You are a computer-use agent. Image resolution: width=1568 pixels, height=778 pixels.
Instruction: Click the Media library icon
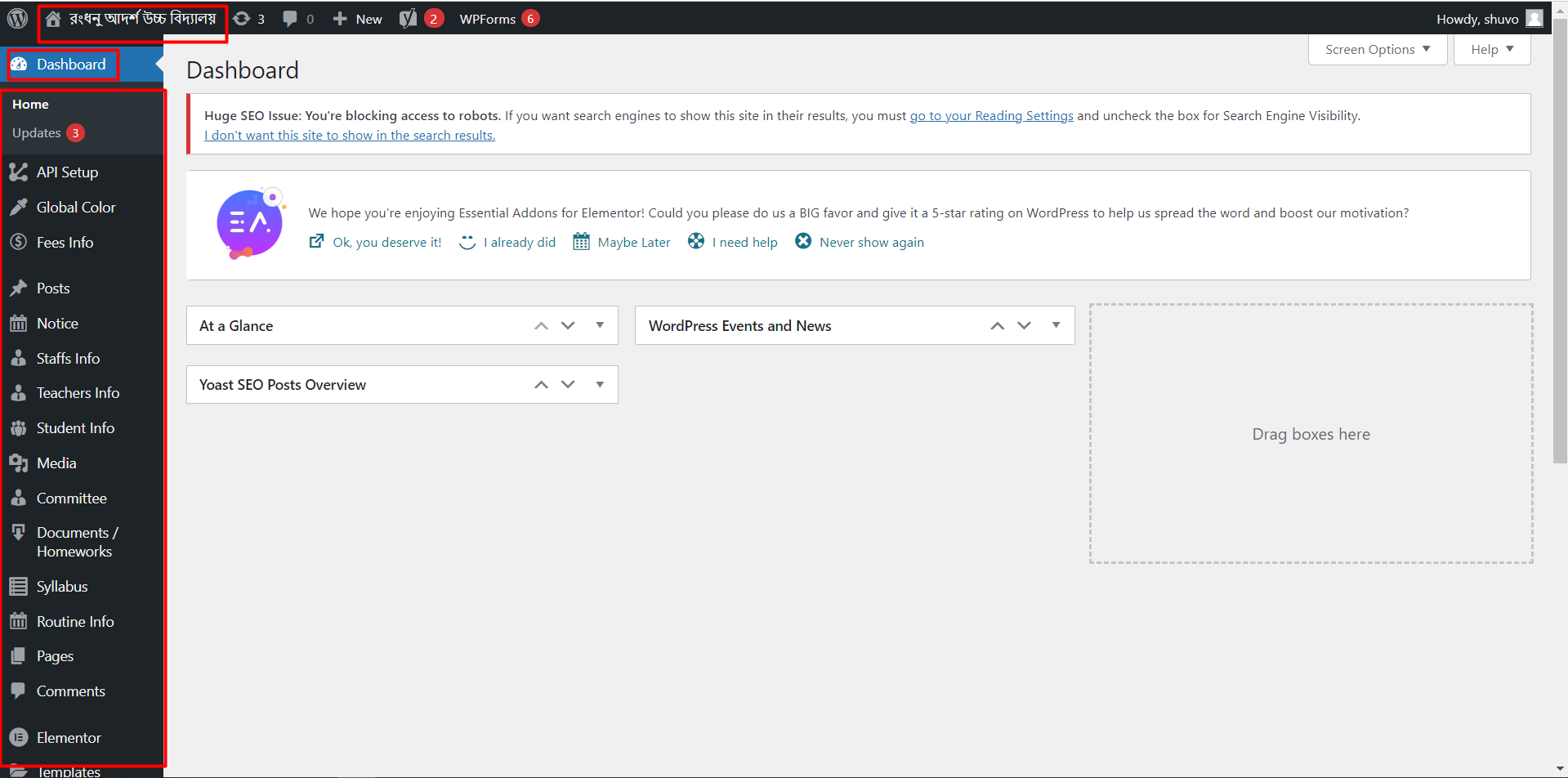coord(18,463)
